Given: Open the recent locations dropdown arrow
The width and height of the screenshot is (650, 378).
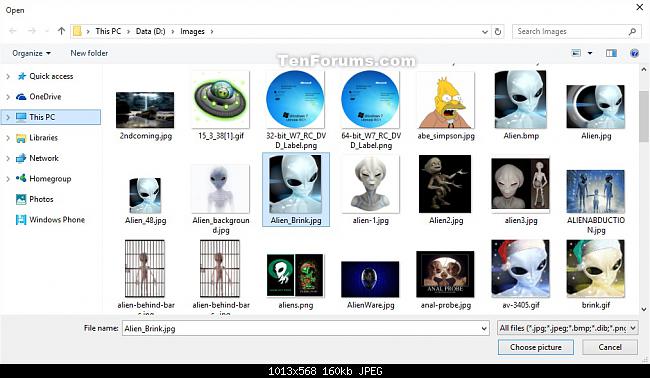Looking at the screenshot, I should (x=47, y=32).
